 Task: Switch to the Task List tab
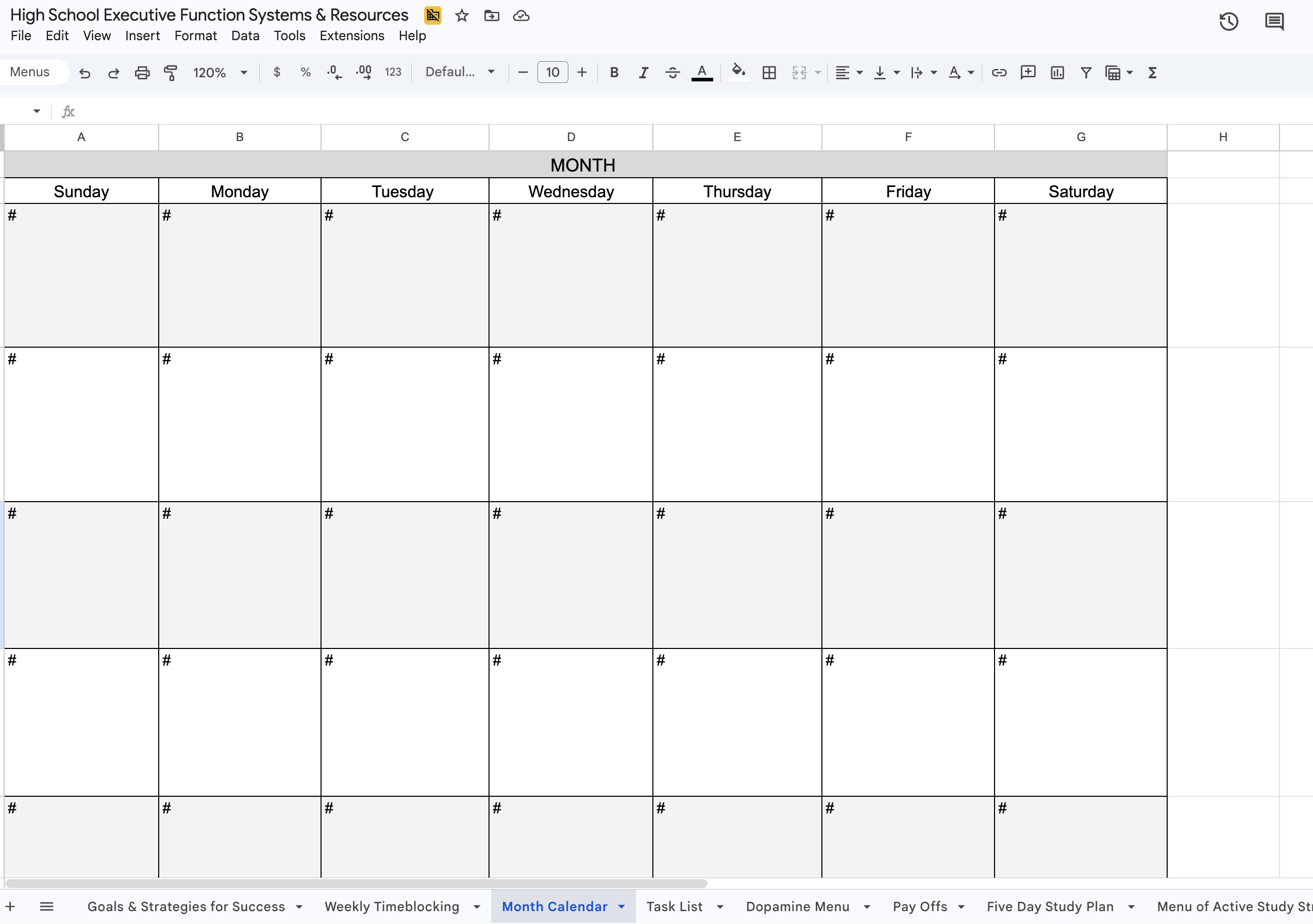click(x=674, y=906)
